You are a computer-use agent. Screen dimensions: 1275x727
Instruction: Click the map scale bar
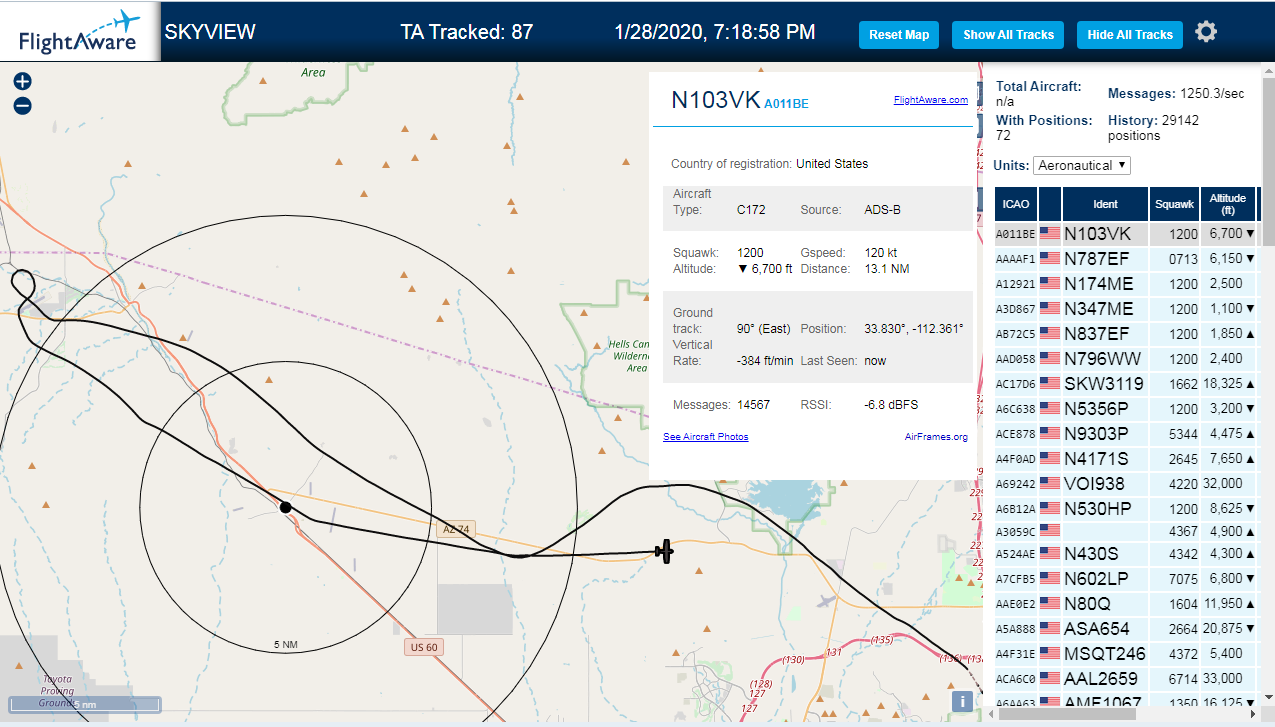click(x=85, y=704)
